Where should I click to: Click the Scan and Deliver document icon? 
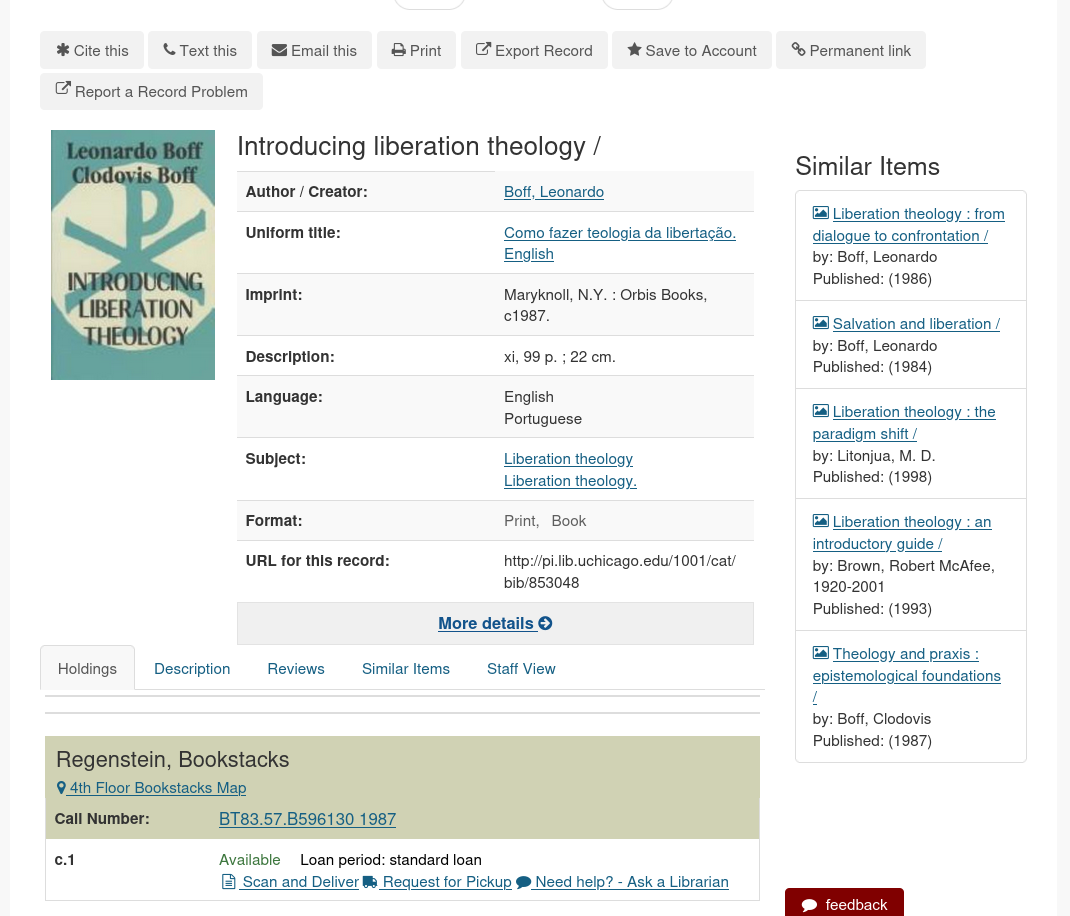[229, 881]
